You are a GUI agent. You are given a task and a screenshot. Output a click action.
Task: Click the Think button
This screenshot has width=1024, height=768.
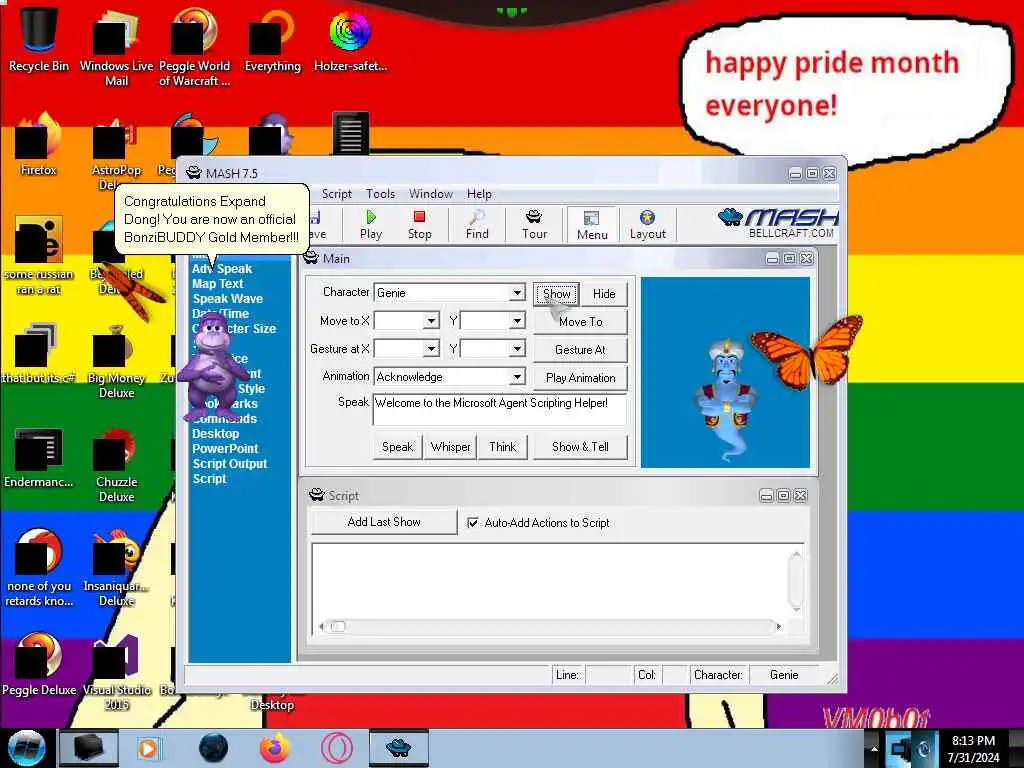[503, 447]
